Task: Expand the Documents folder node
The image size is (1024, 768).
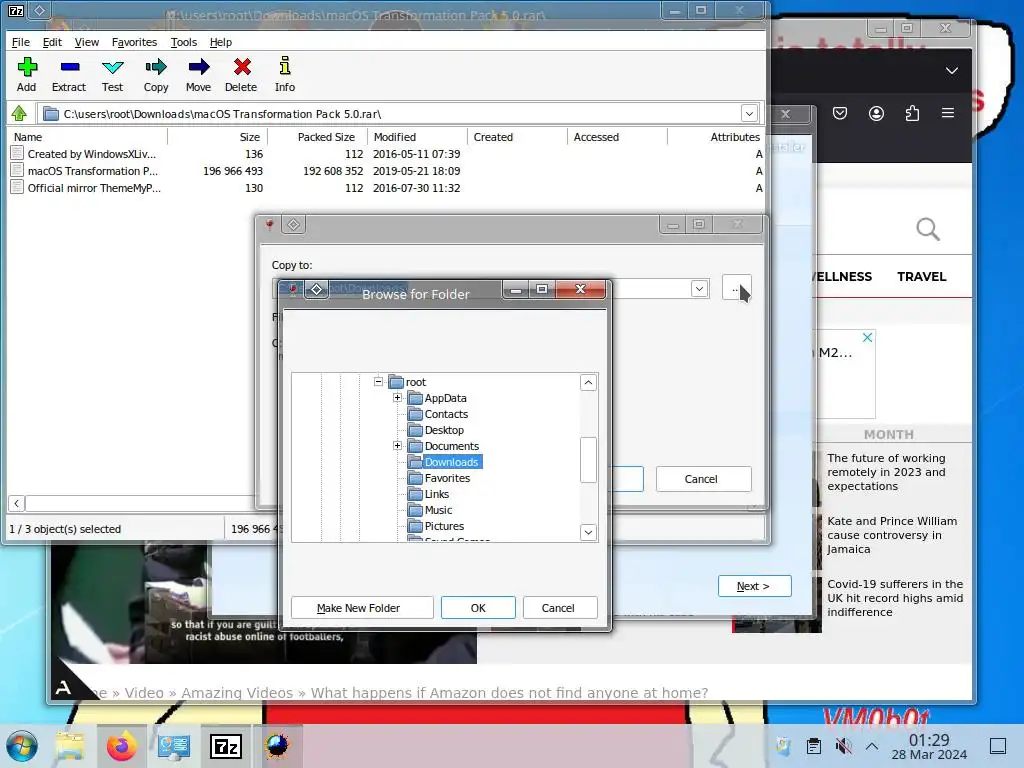Action: pos(397,445)
